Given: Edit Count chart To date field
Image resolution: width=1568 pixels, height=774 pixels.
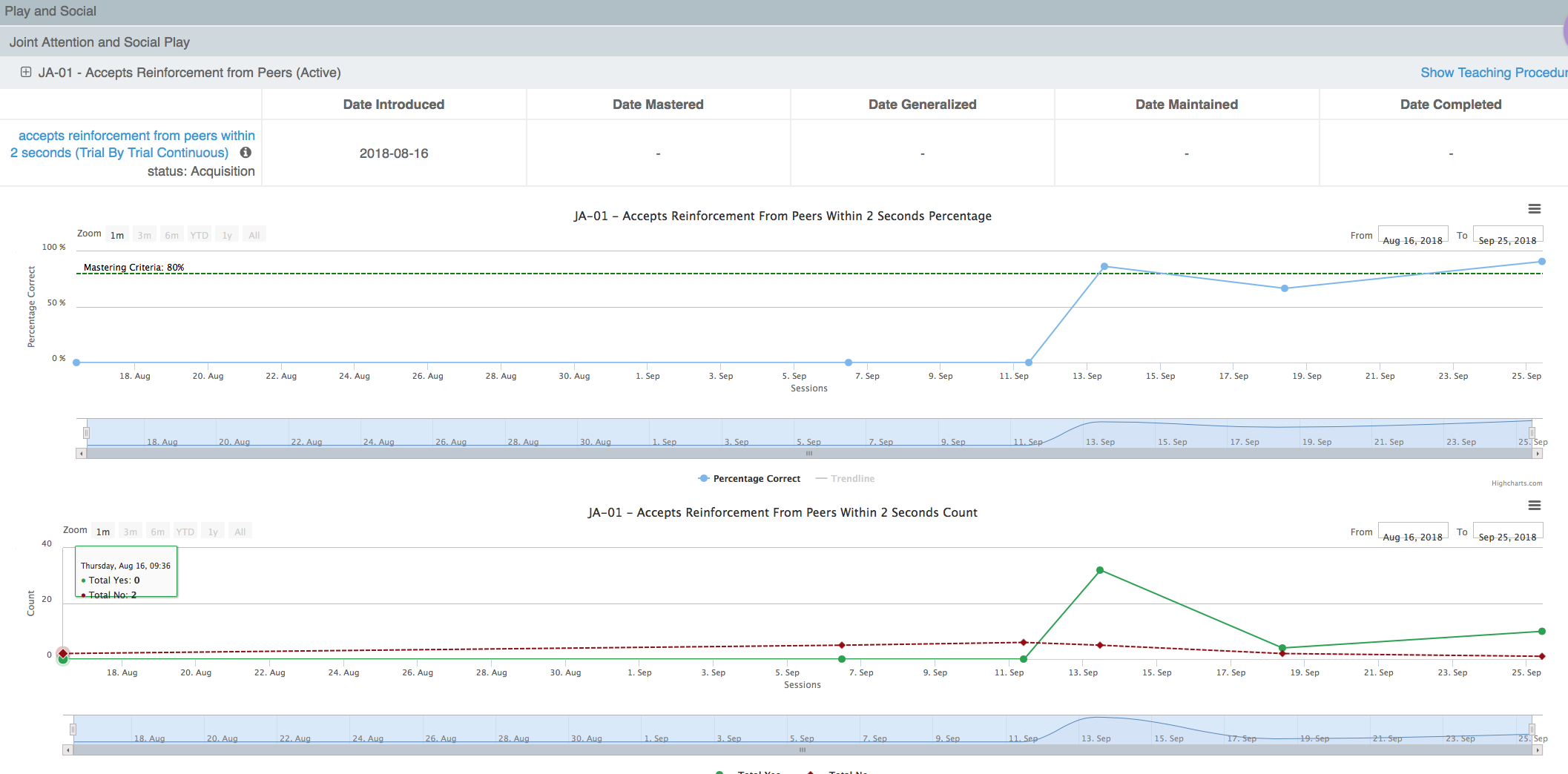Looking at the screenshot, I should (1508, 532).
